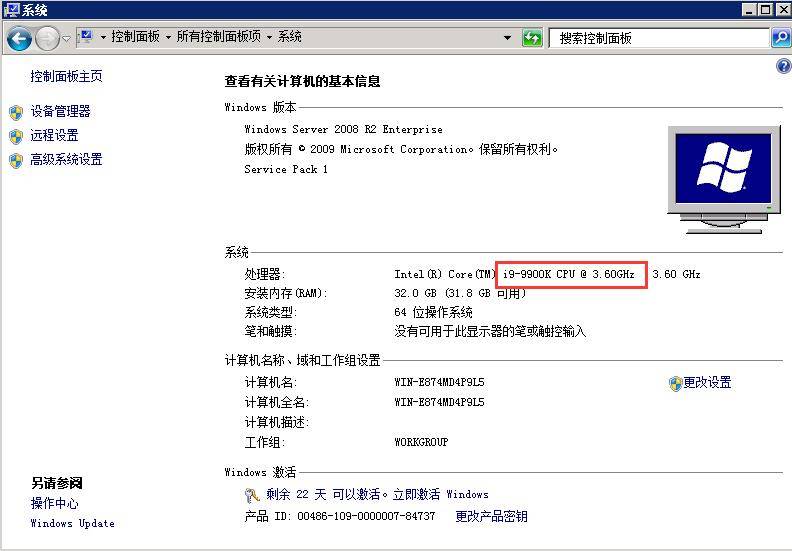This screenshot has height=551, width=792.
Task: Click the magnifier search icon
Action: [781, 38]
